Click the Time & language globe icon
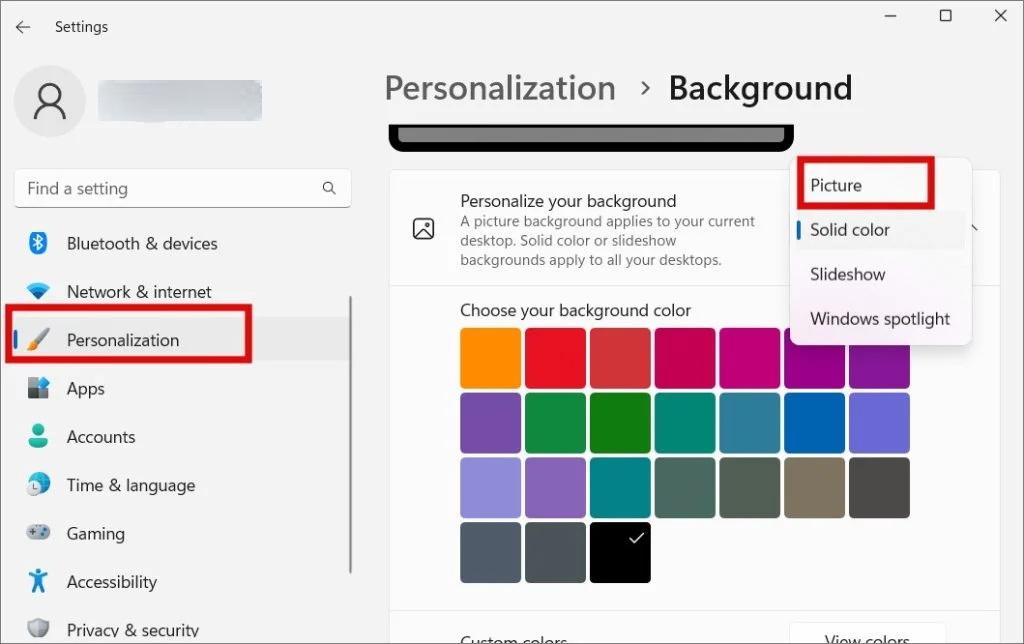1024x644 pixels. click(x=38, y=484)
